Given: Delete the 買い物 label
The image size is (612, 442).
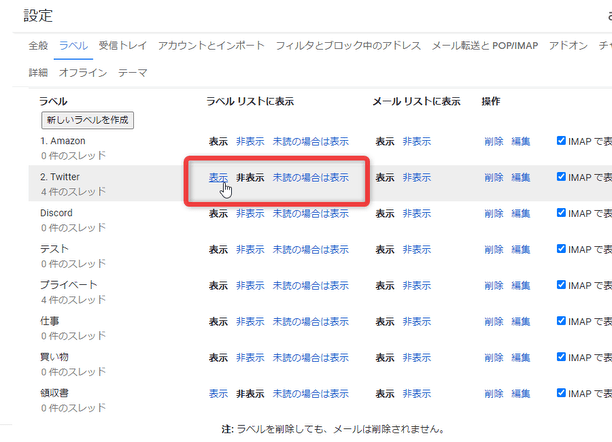Looking at the screenshot, I should (x=494, y=358).
